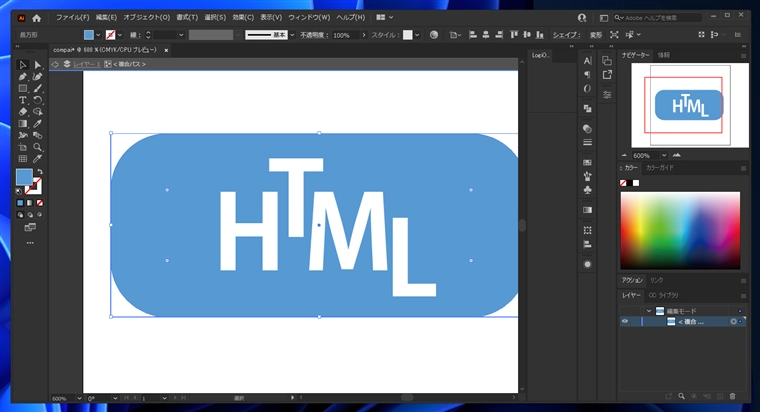Open status bar zoom dropdown
This screenshot has width=760, height=412.
(79, 398)
